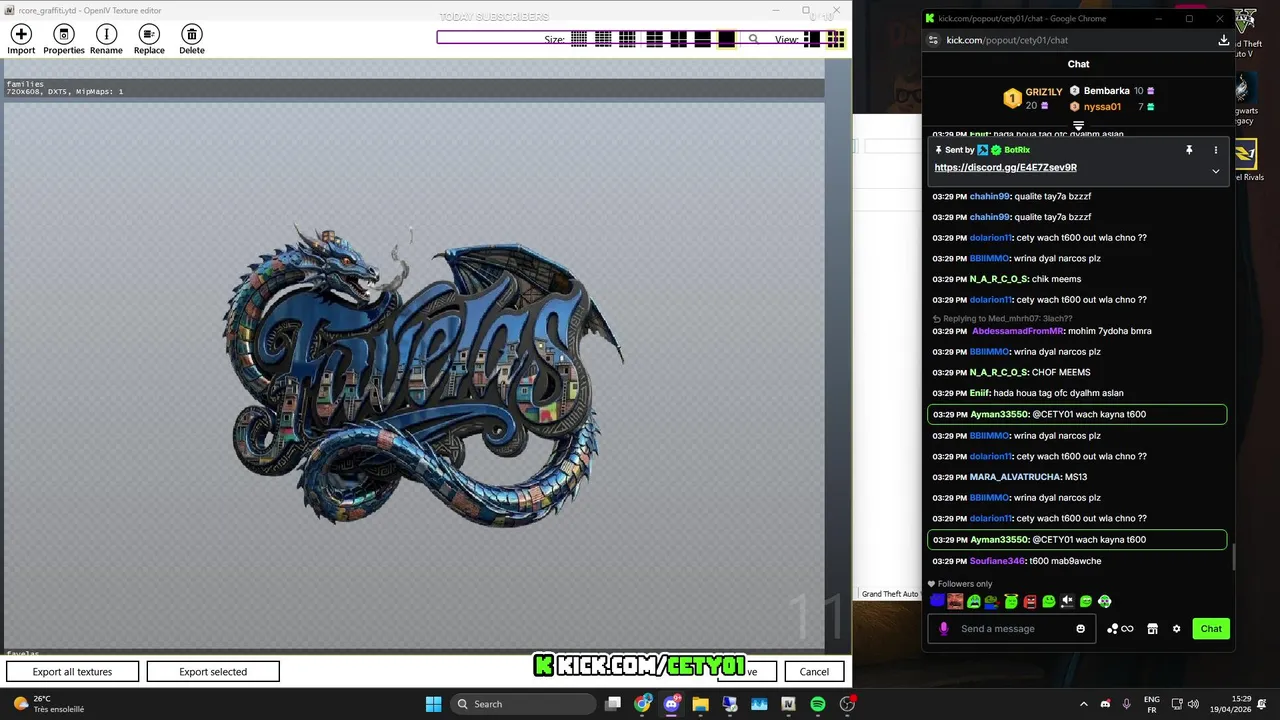Click AbdessamadFromMR username in chat
Image resolution: width=1280 pixels, height=720 pixels.
click(x=1018, y=331)
